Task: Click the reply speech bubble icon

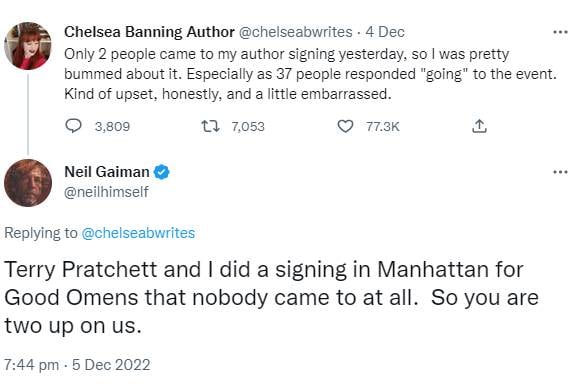Action: coord(73,126)
